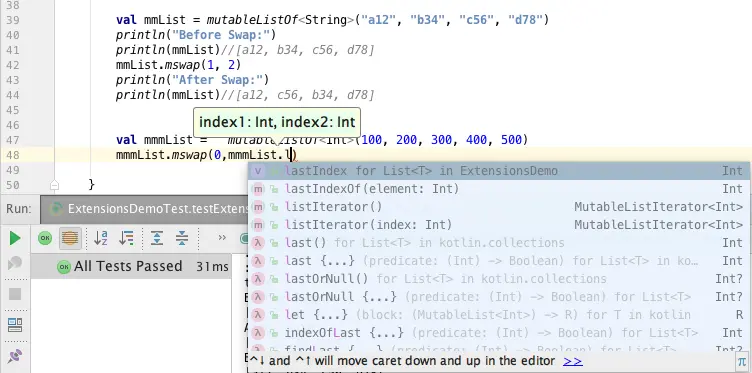Image resolution: width=752 pixels, height=373 pixels.
Task: Click the Run: tool window label
Action: pyautogui.click(x=19, y=209)
